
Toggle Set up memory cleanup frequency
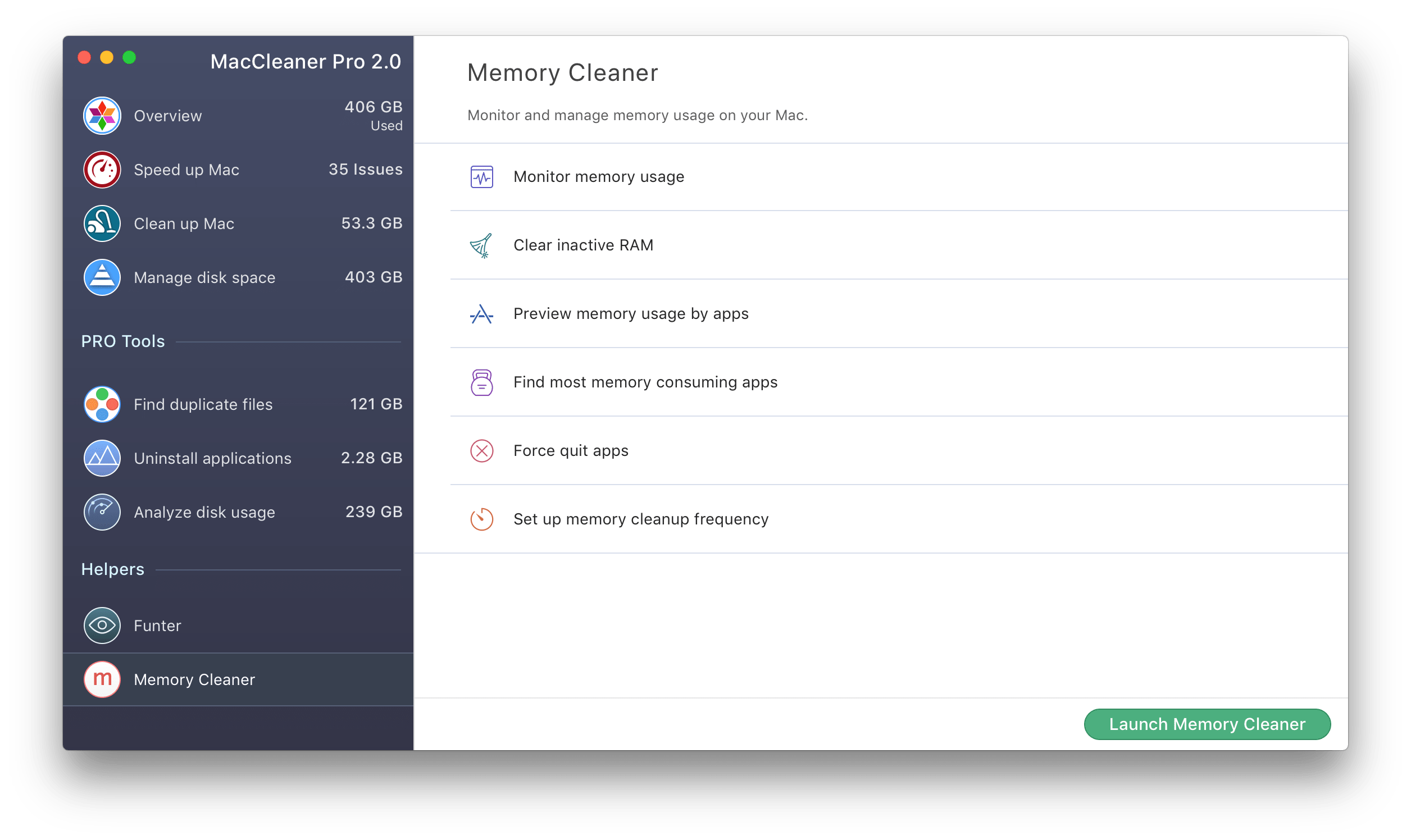click(640, 518)
